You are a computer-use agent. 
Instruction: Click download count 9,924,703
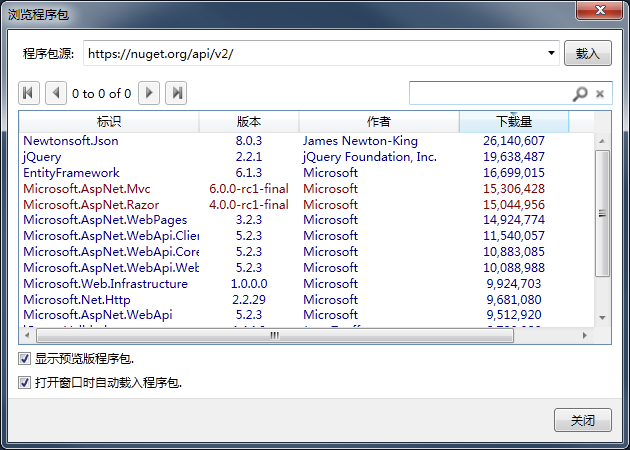point(514,284)
